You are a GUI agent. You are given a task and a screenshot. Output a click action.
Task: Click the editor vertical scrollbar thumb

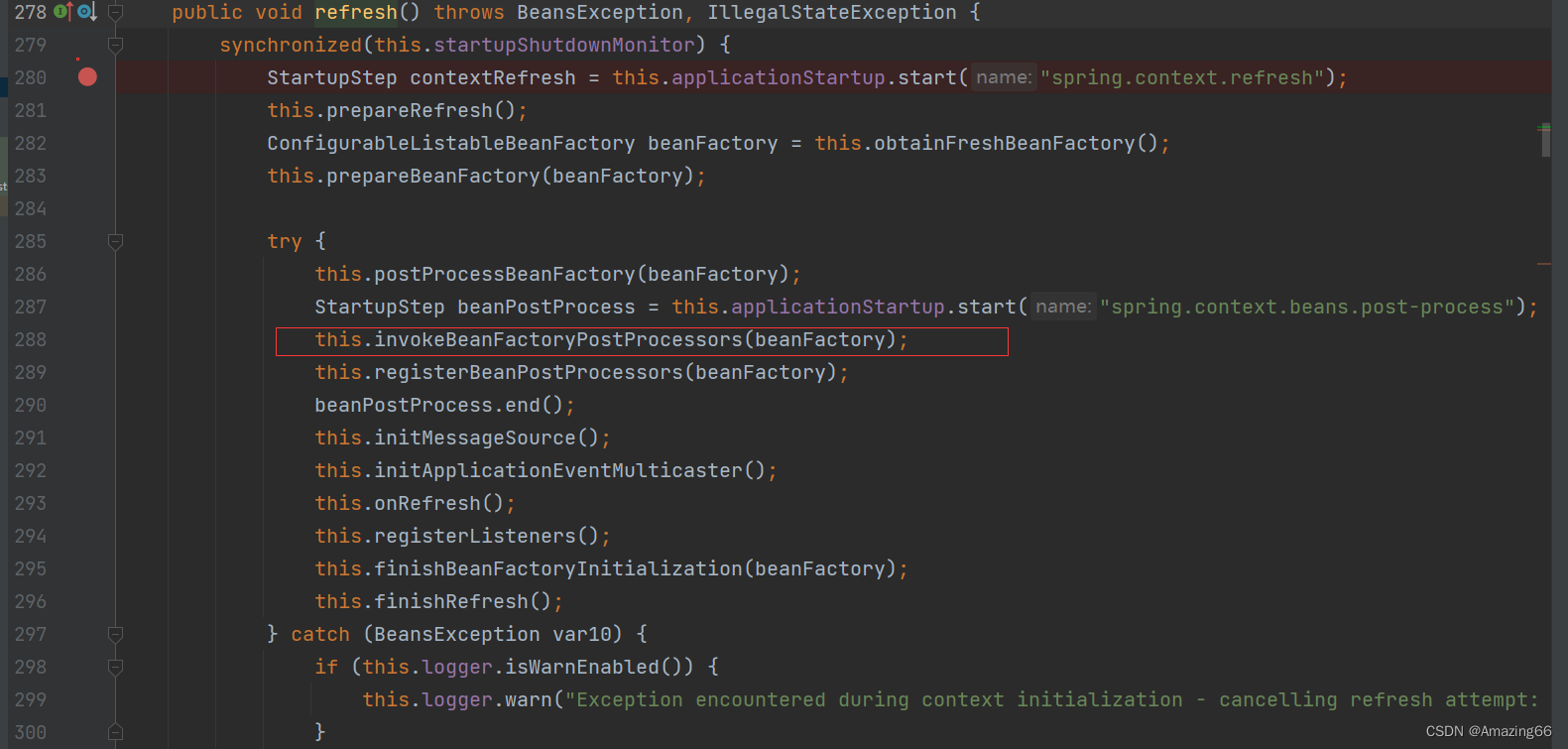tap(1545, 140)
